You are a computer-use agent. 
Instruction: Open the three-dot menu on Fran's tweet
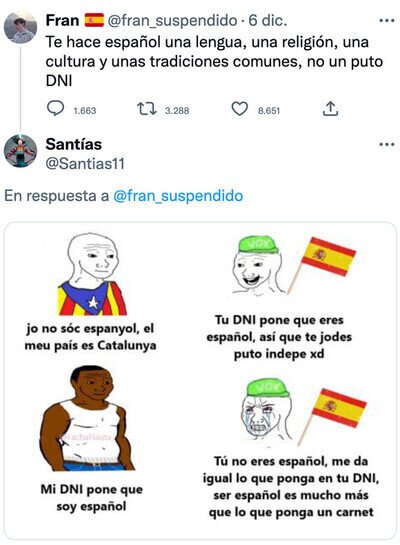[387, 21]
